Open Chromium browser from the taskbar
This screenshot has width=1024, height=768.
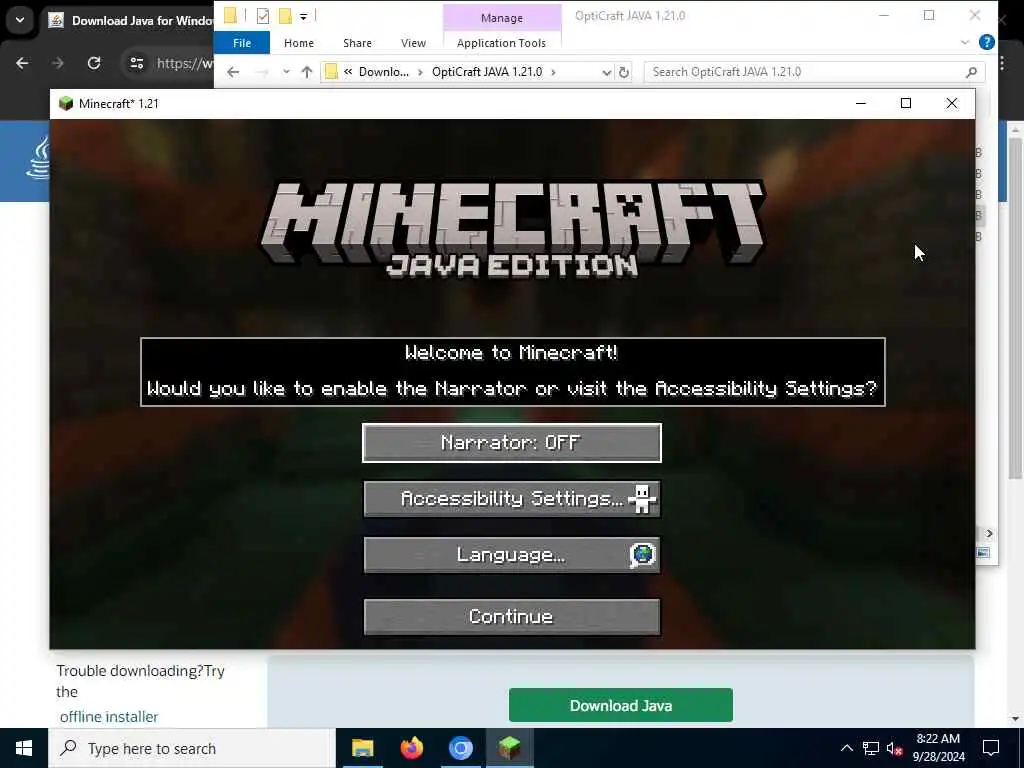click(460, 748)
